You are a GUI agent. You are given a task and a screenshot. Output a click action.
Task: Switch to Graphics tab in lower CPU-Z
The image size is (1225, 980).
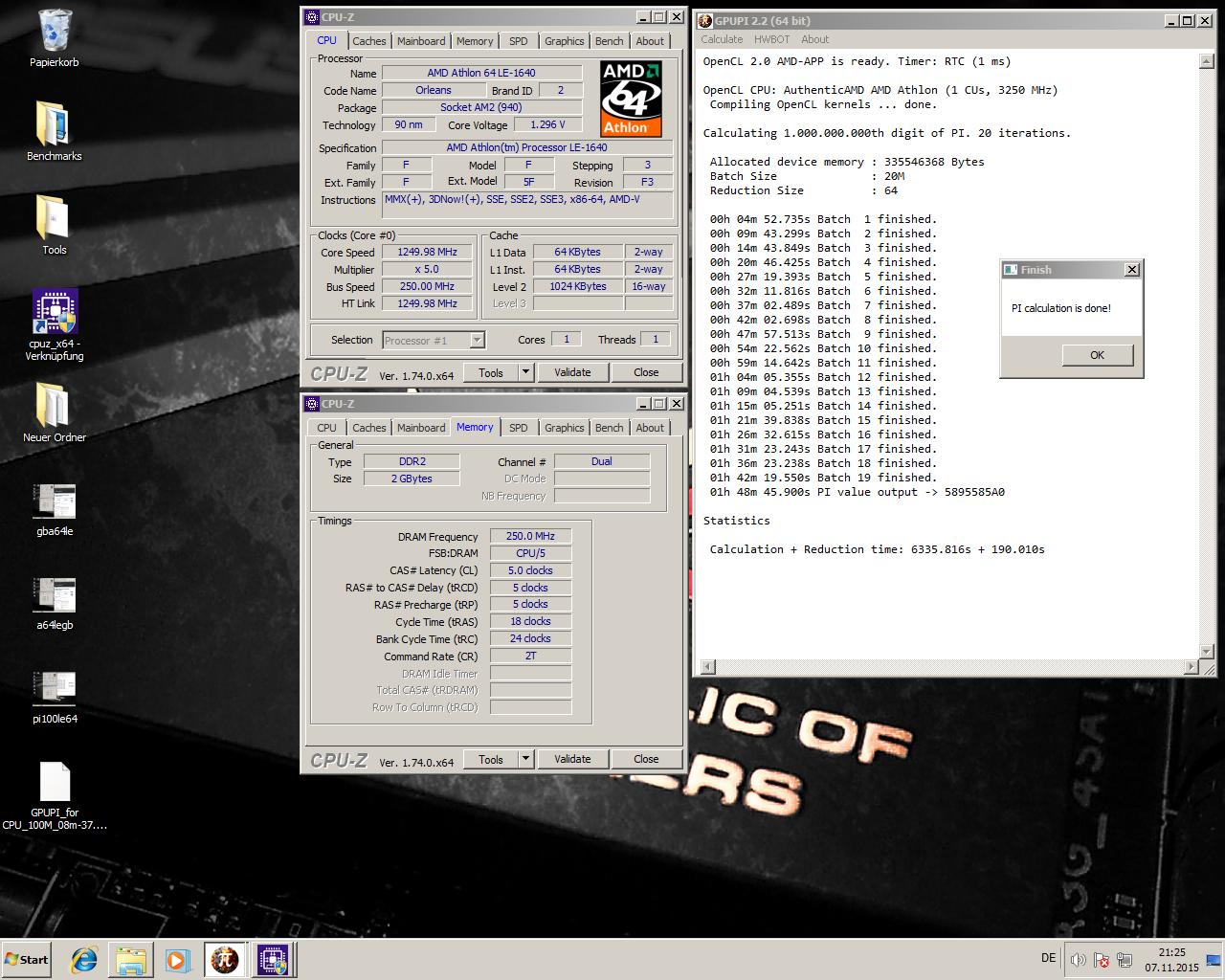[x=564, y=428]
